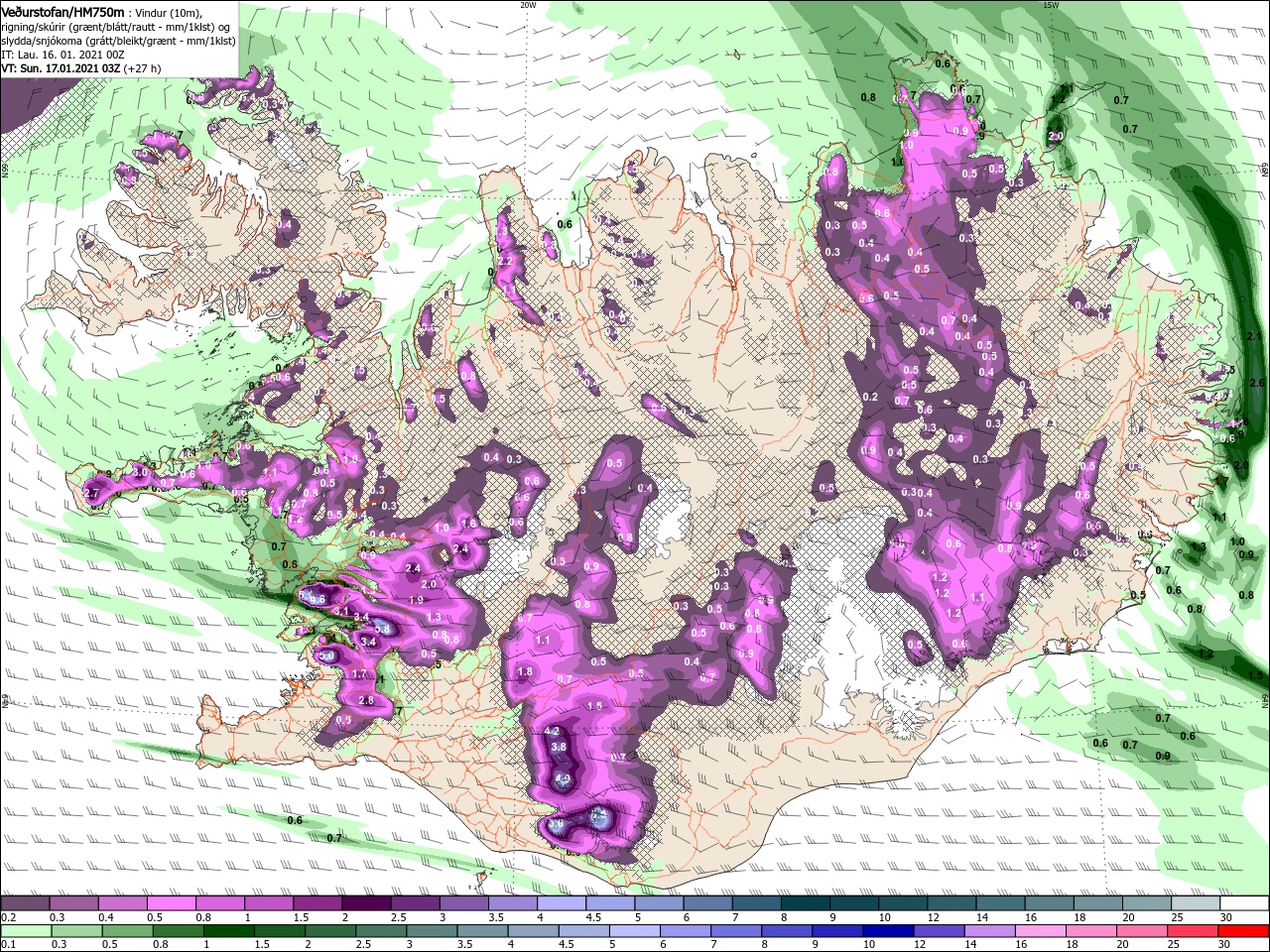Click the 'VT: Sun. 17.01.2021 03Z' valid time line
1270x952 pixels.
(x=60, y=69)
